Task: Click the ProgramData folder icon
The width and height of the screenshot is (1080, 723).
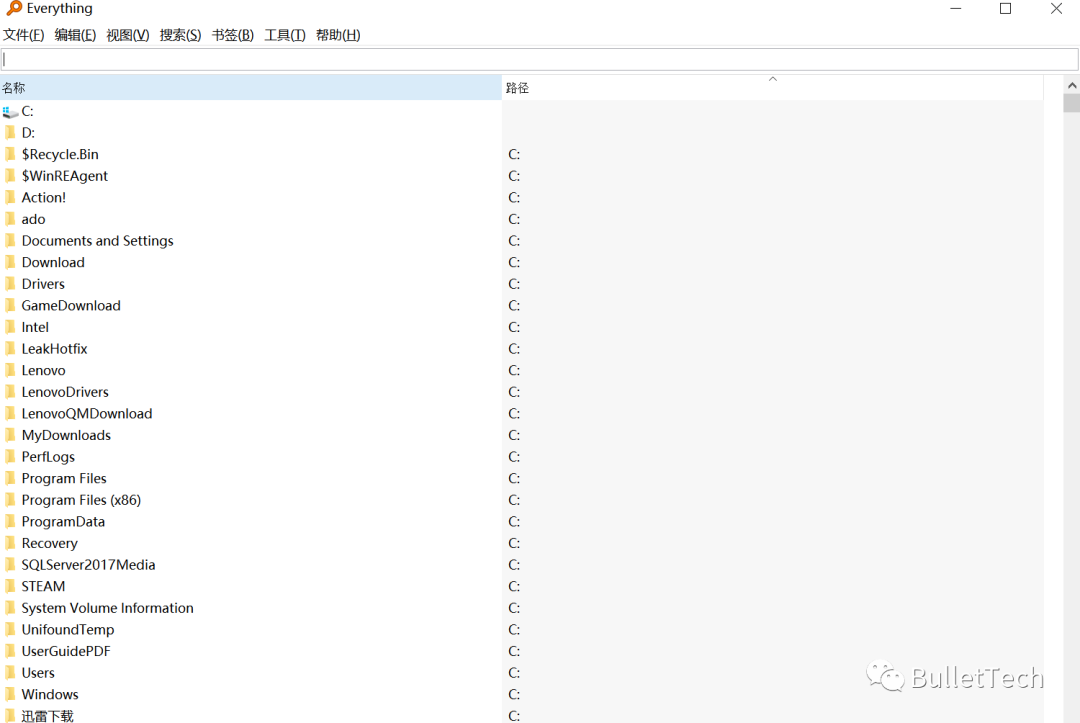Action: [x=10, y=521]
